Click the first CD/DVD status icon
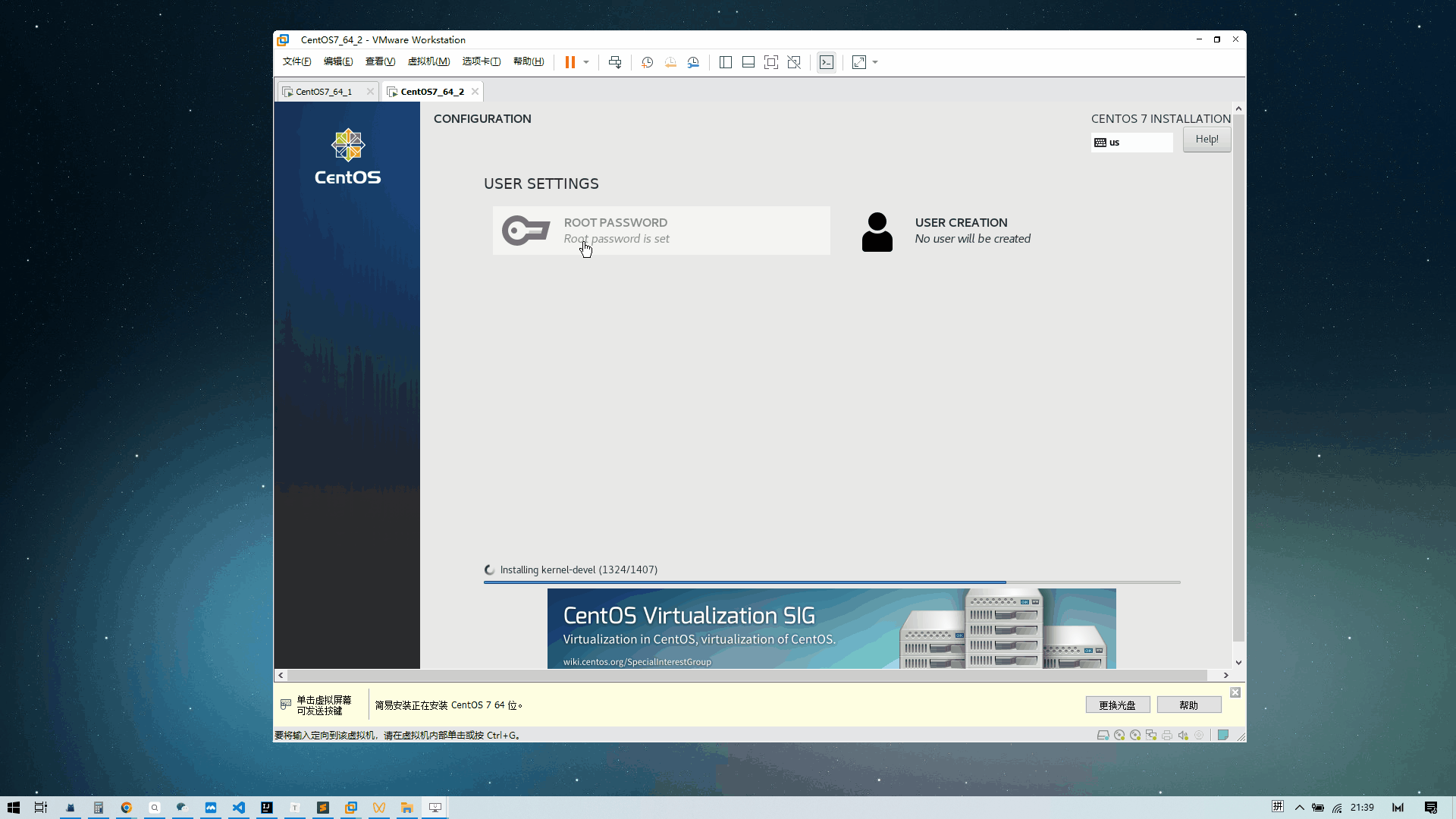The height and width of the screenshot is (819, 1456). (1119, 735)
